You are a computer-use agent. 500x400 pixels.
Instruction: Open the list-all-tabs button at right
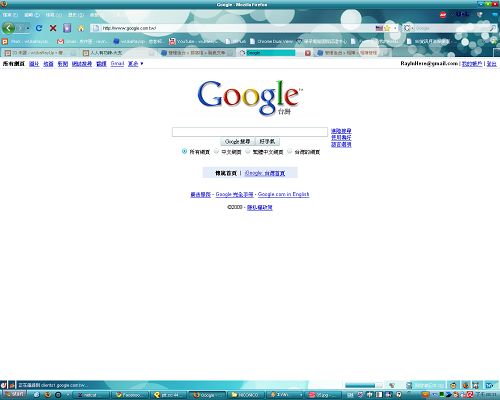pyautogui.click(x=496, y=53)
